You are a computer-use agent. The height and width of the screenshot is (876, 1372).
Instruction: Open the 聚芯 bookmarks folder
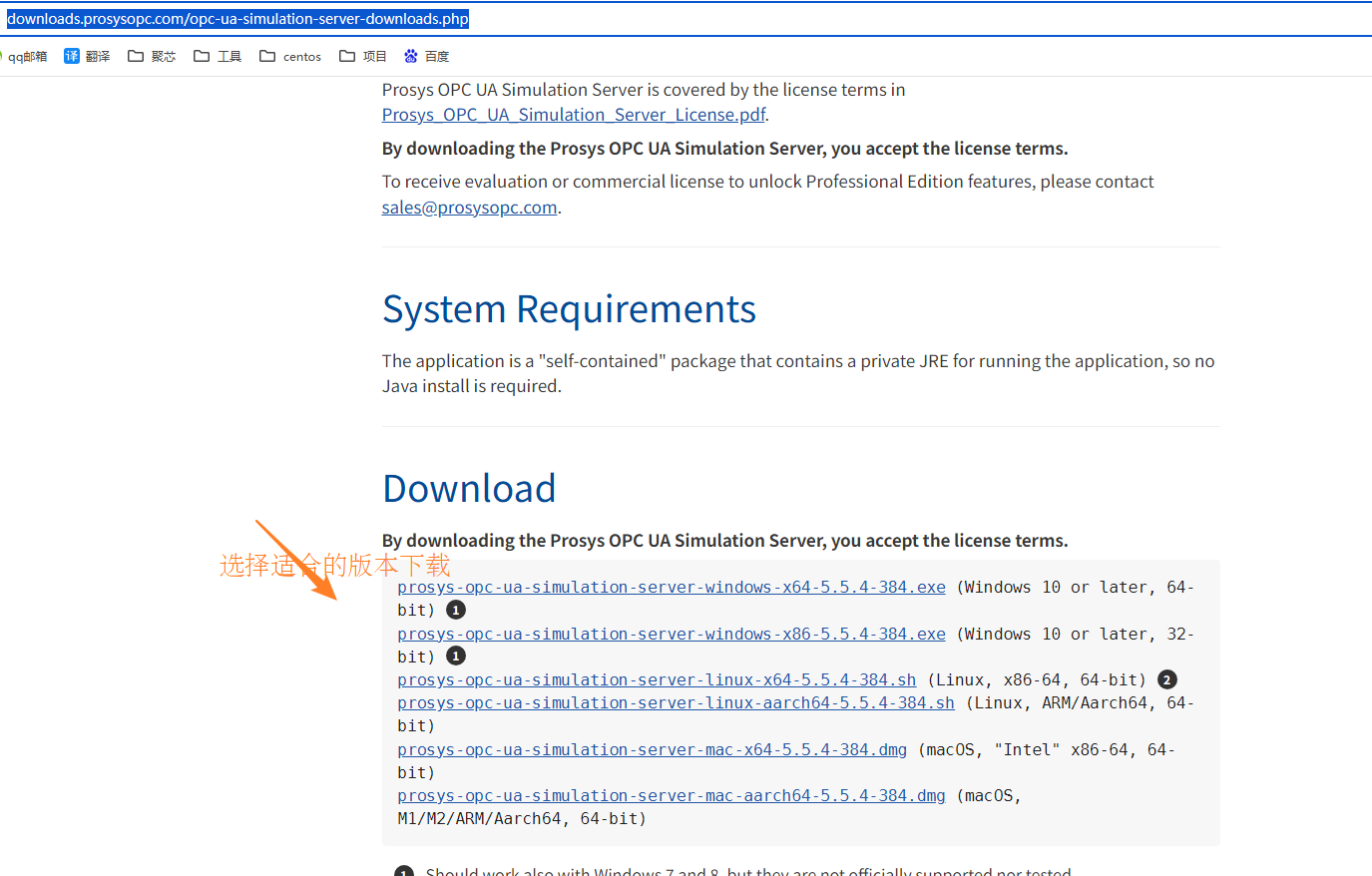click(x=152, y=57)
